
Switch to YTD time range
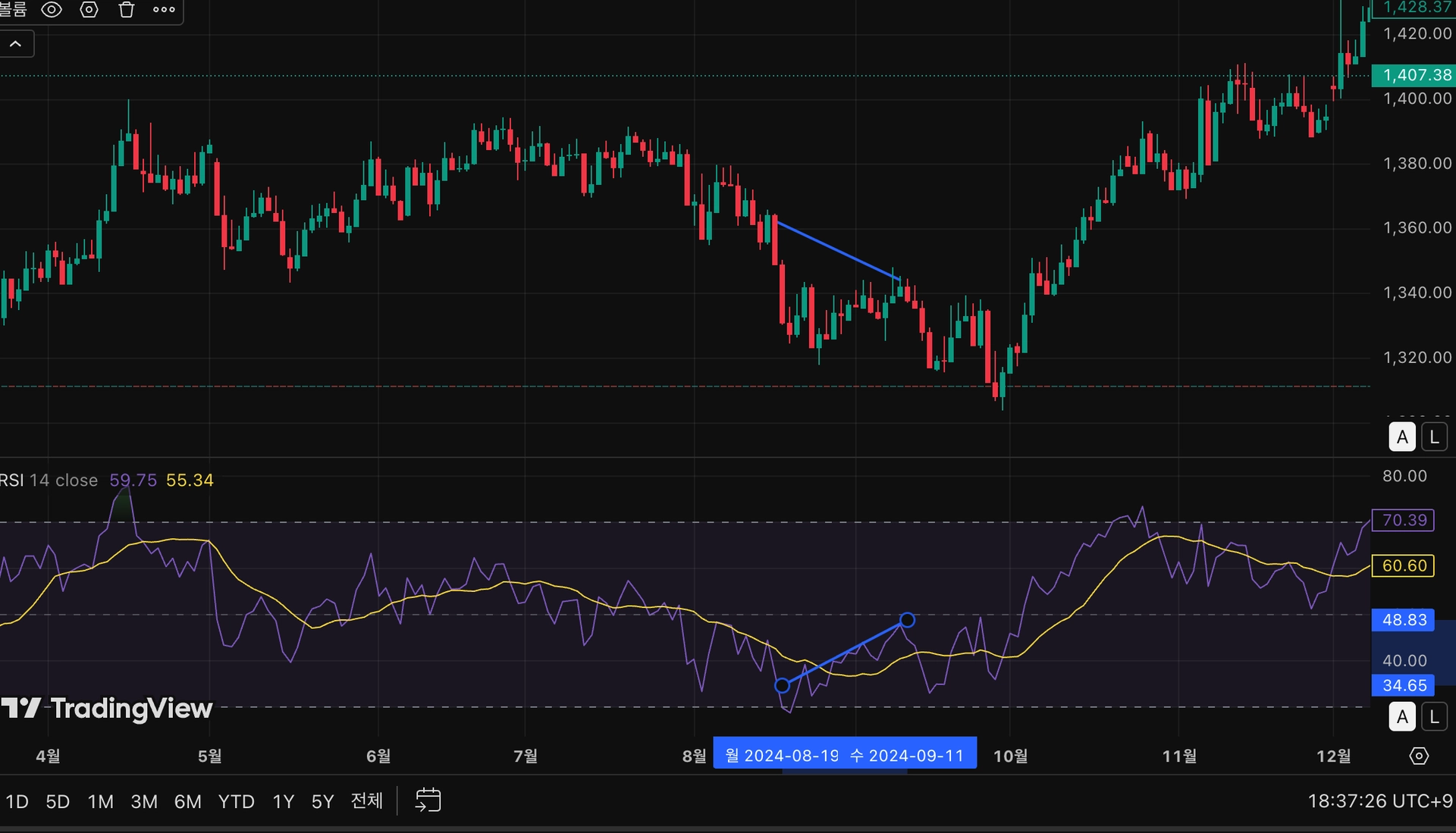tap(236, 801)
